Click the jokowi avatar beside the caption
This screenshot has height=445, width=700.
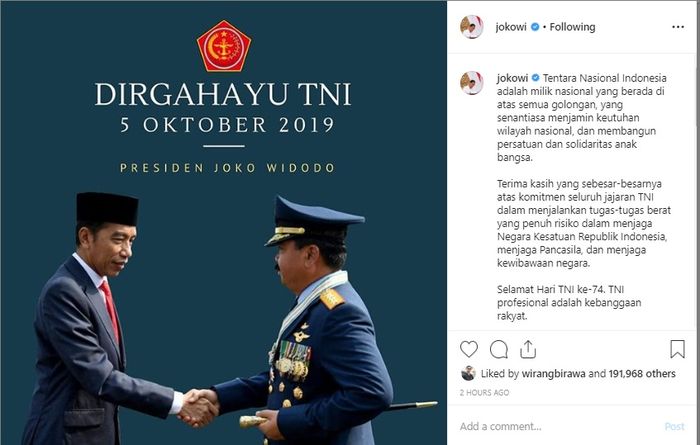click(x=471, y=83)
